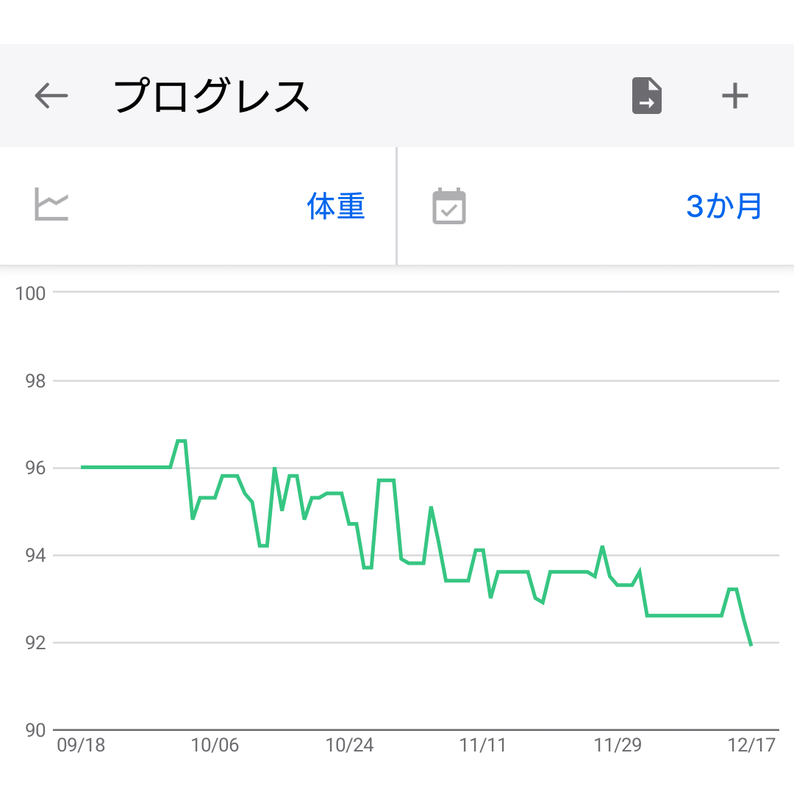Click the 11/29 date axis label
The image size is (794, 800).
pos(617,745)
